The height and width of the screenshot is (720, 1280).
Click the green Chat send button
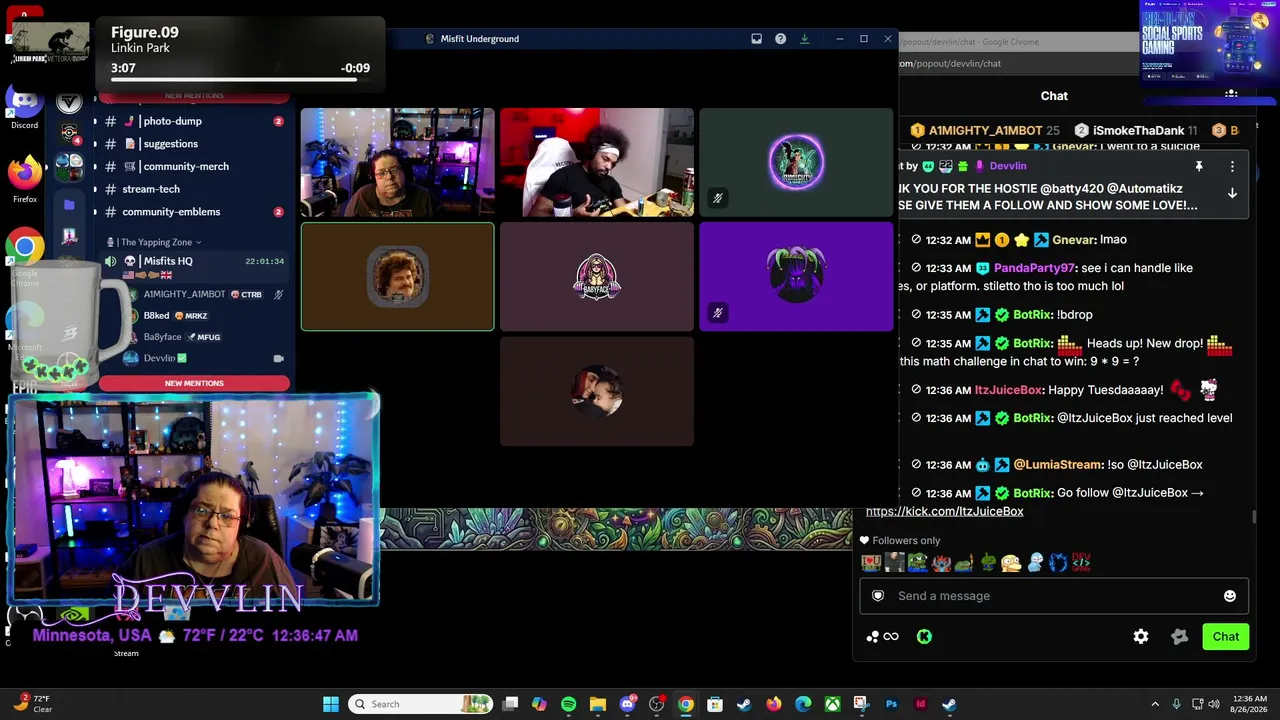pos(1226,637)
